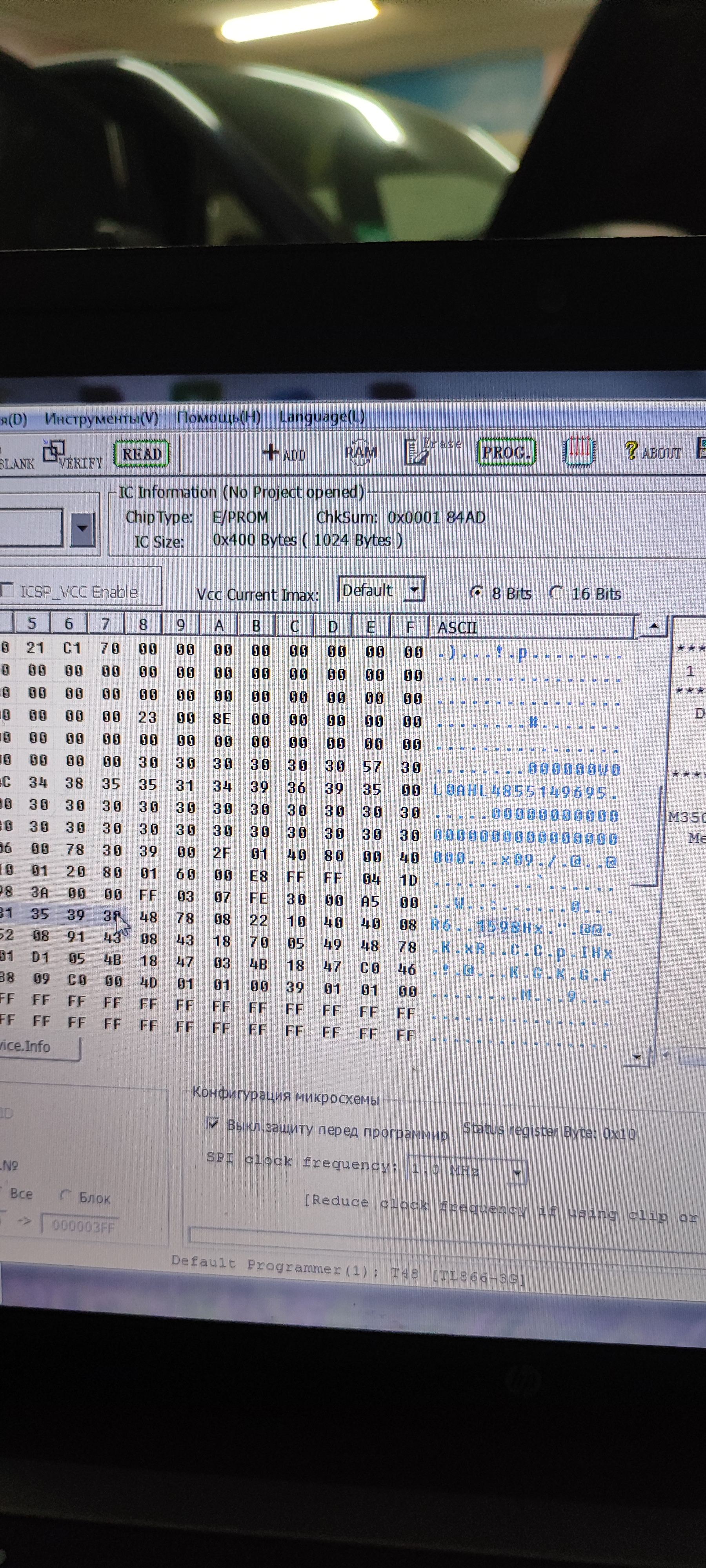Enable the ICSP_VCC Enable checkbox
Viewport: 706px width, 1568px height.
click(7, 590)
